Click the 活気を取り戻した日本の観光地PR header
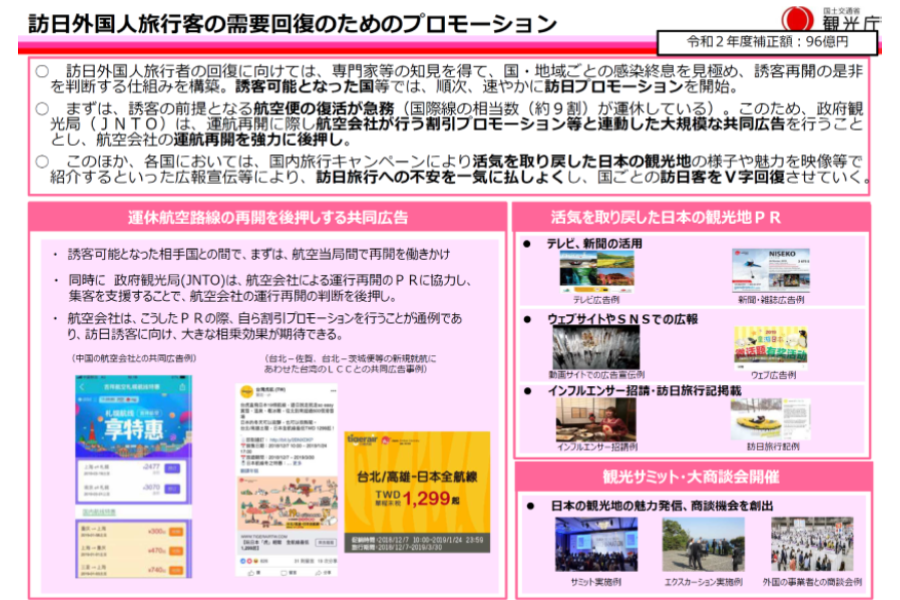The height and width of the screenshot is (600, 900). 692,216
